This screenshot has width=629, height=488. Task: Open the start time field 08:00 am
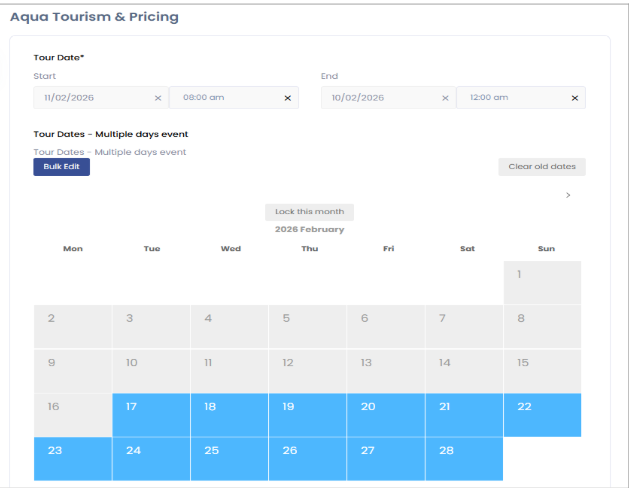click(225, 98)
